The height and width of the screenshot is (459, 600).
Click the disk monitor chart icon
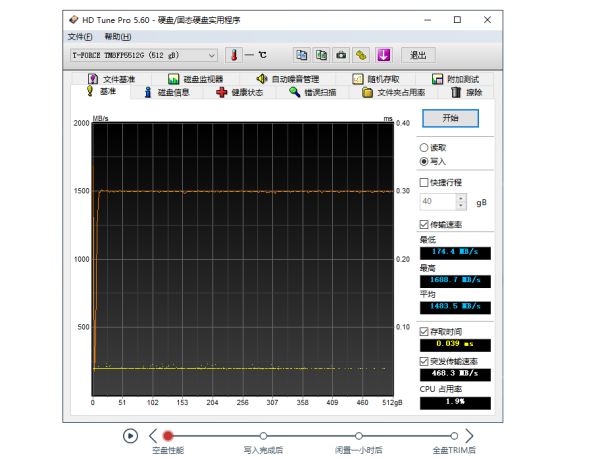173,79
